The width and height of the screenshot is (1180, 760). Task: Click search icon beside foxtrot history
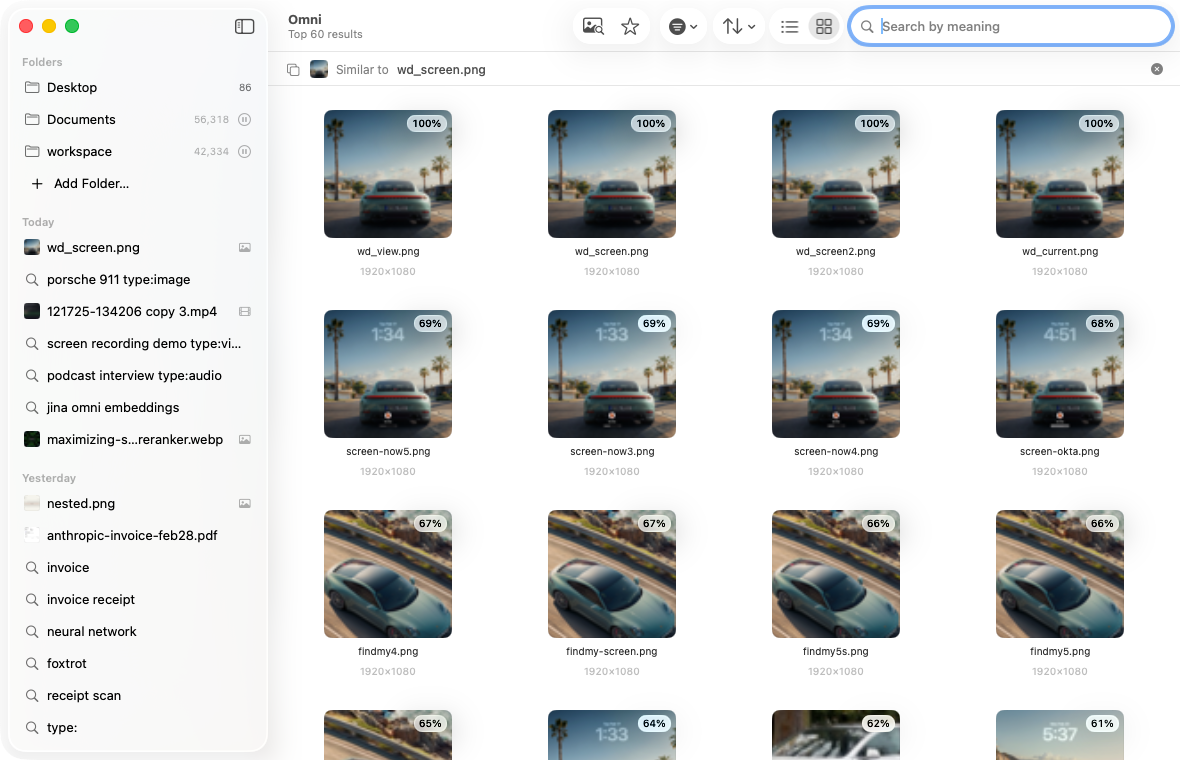click(32, 663)
